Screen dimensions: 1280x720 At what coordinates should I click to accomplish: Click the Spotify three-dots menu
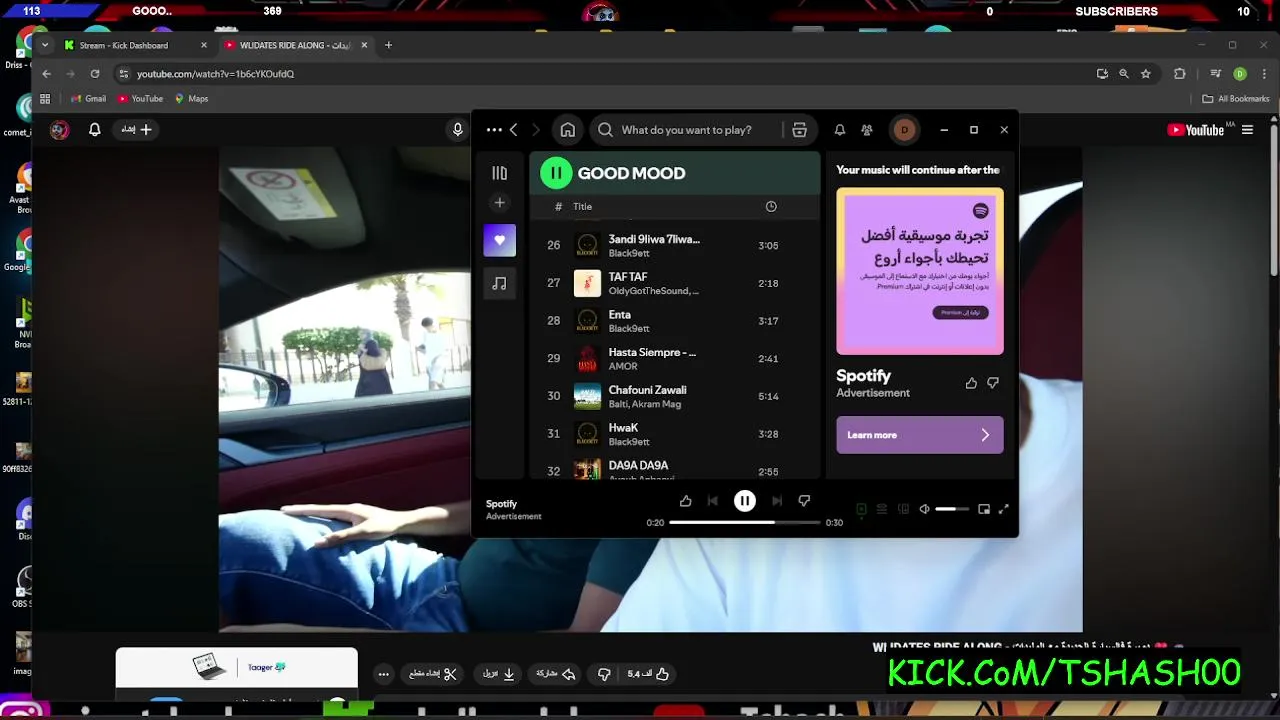[494, 130]
